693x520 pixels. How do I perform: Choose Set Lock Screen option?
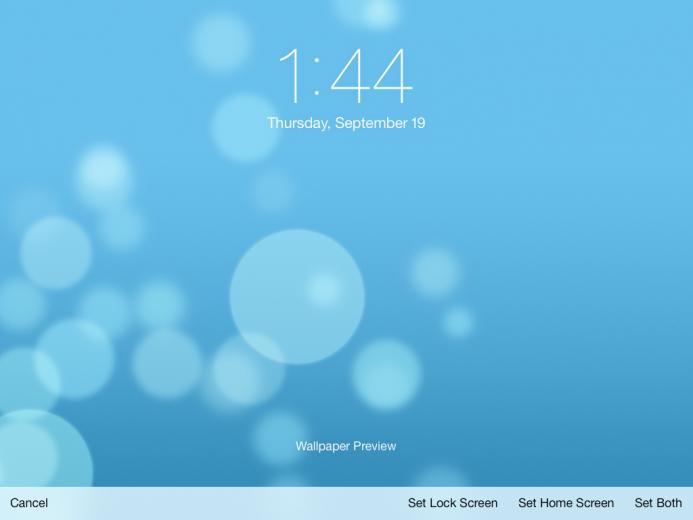[x=452, y=503]
